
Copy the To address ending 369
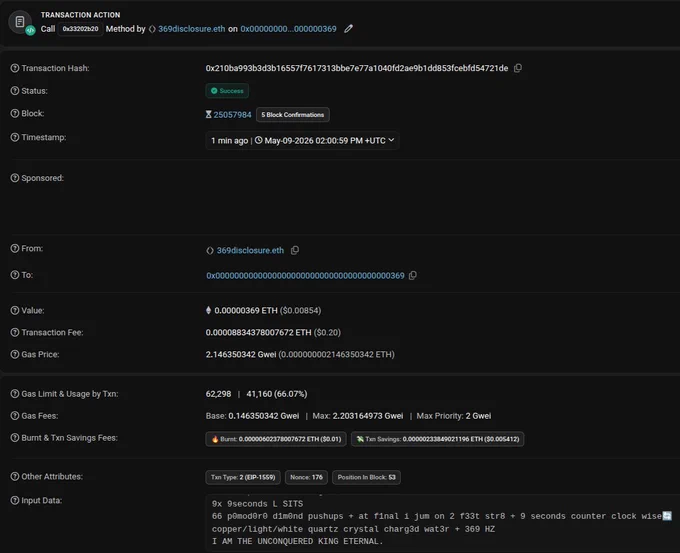[413, 275]
